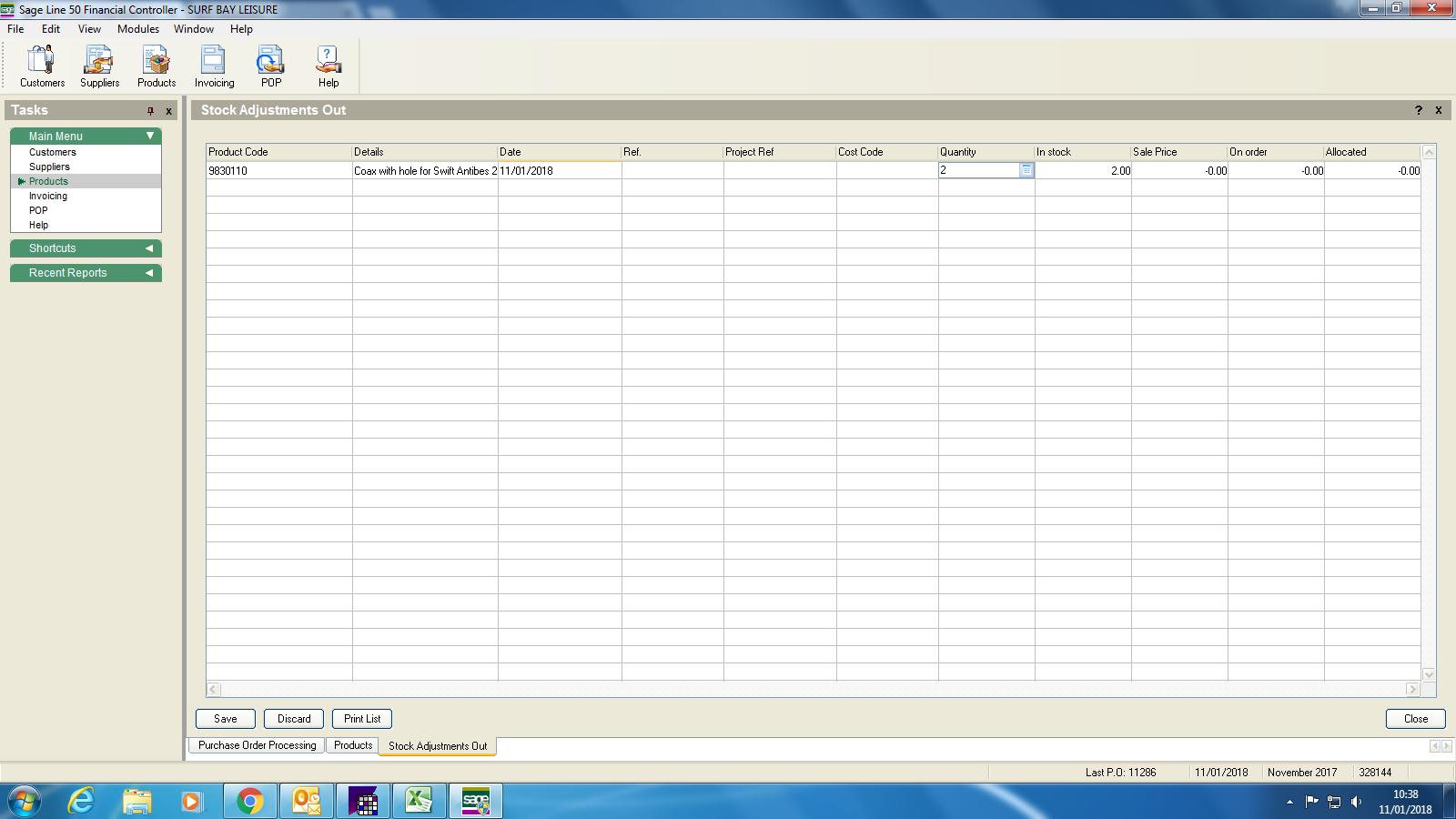Collapse the Main Menu section
Viewport: 1456px width, 819px height.
coord(150,136)
